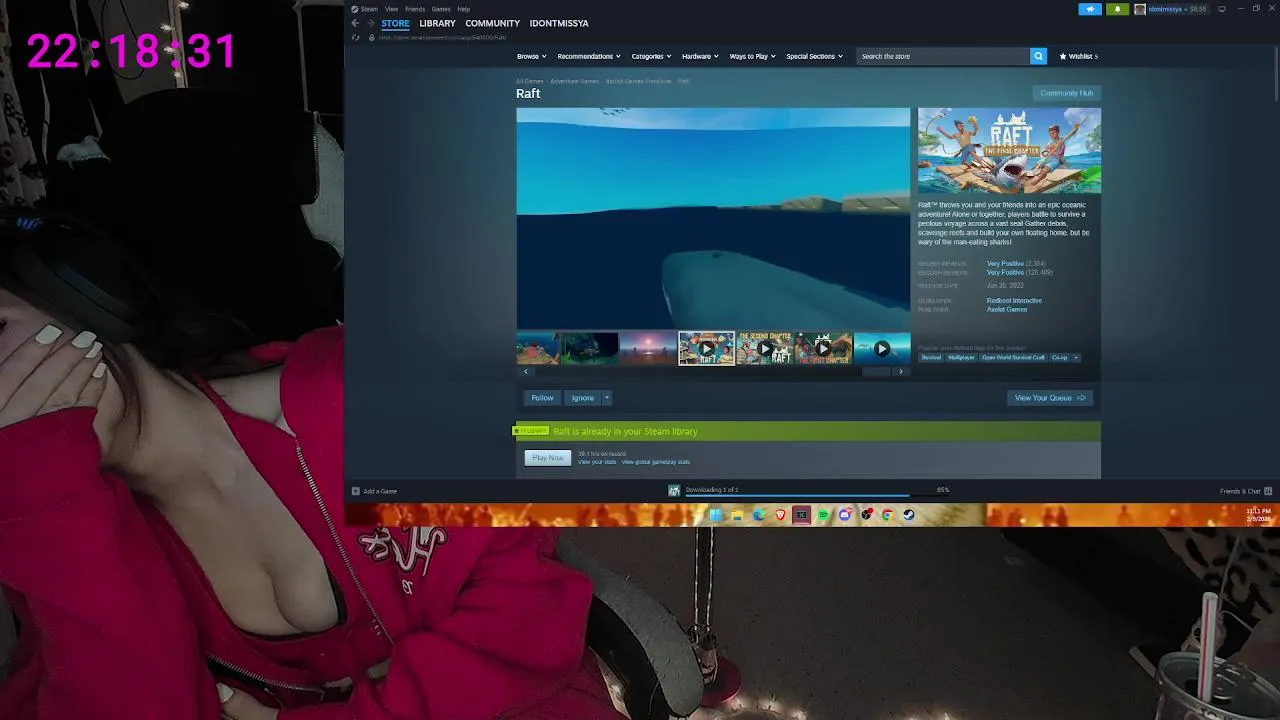Open the Redbeet Interactive developer link

coord(1014,301)
